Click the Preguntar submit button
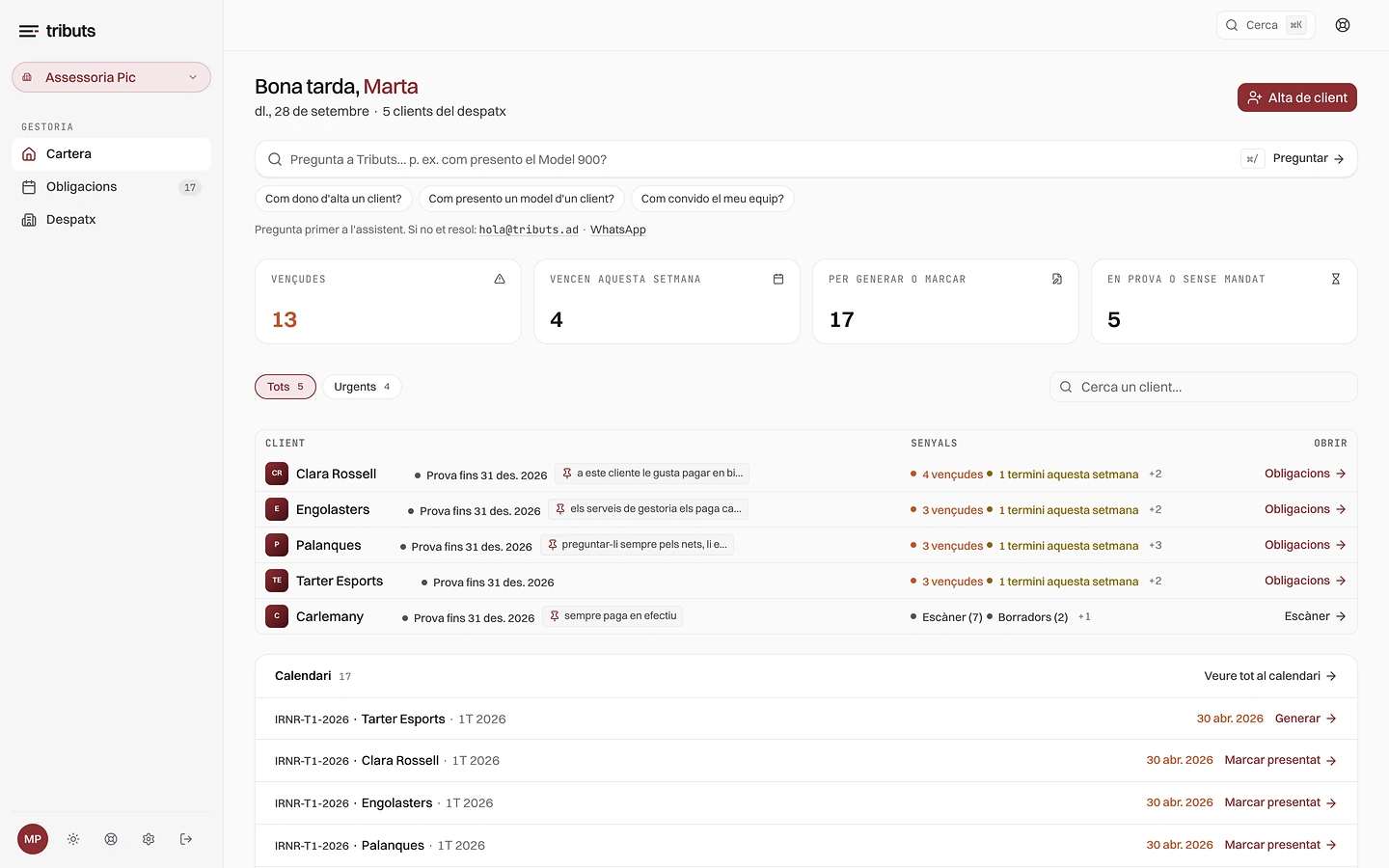The height and width of the screenshot is (868, 1389). pyautogui.click(x=1308, y=158)
